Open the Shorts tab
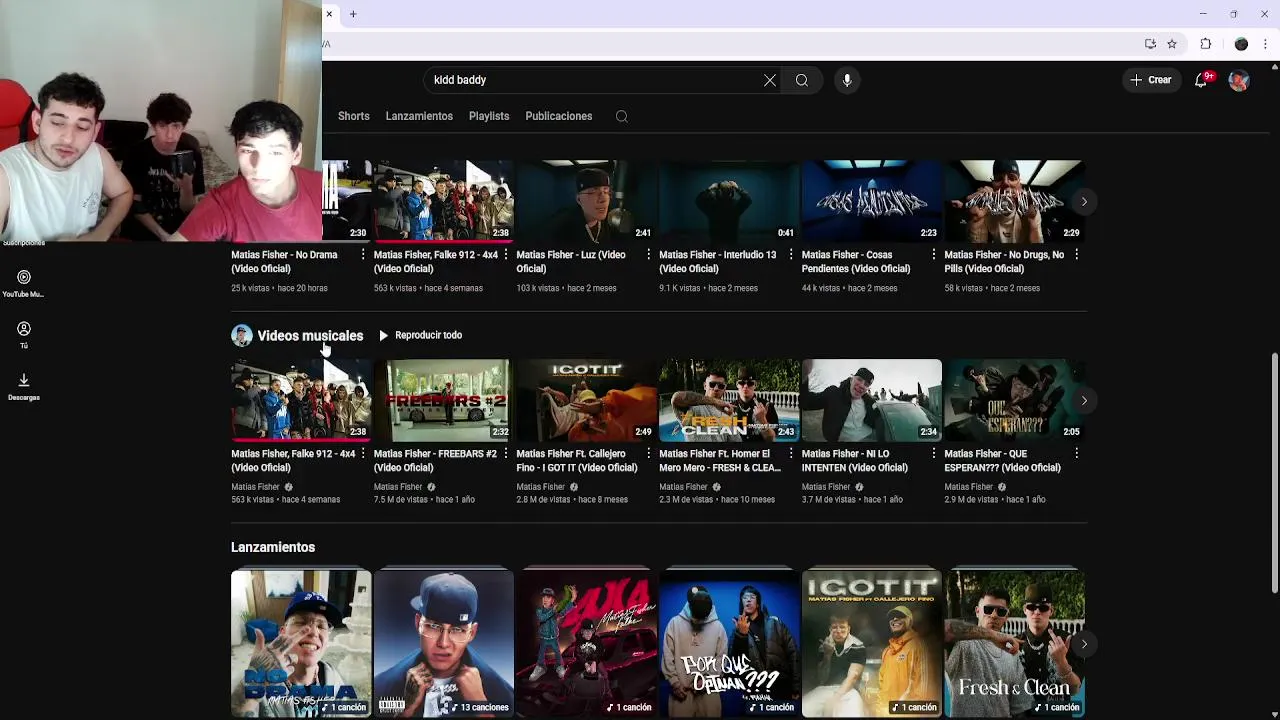The height and width of the screenshot is (720, 1280). [x=353, y=116]
